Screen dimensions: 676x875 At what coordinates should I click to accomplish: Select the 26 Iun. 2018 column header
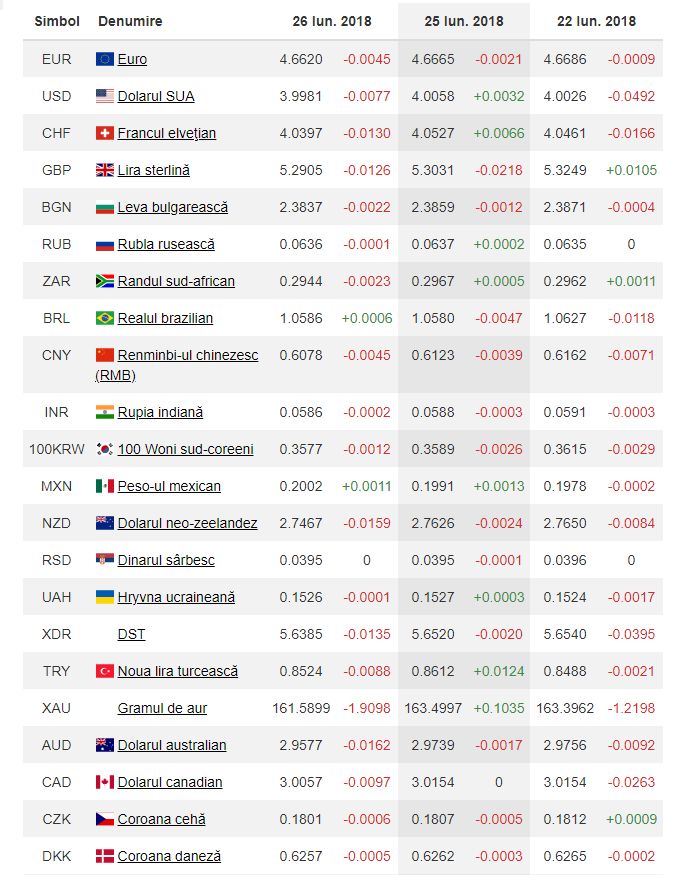click(x=331, y=21)
